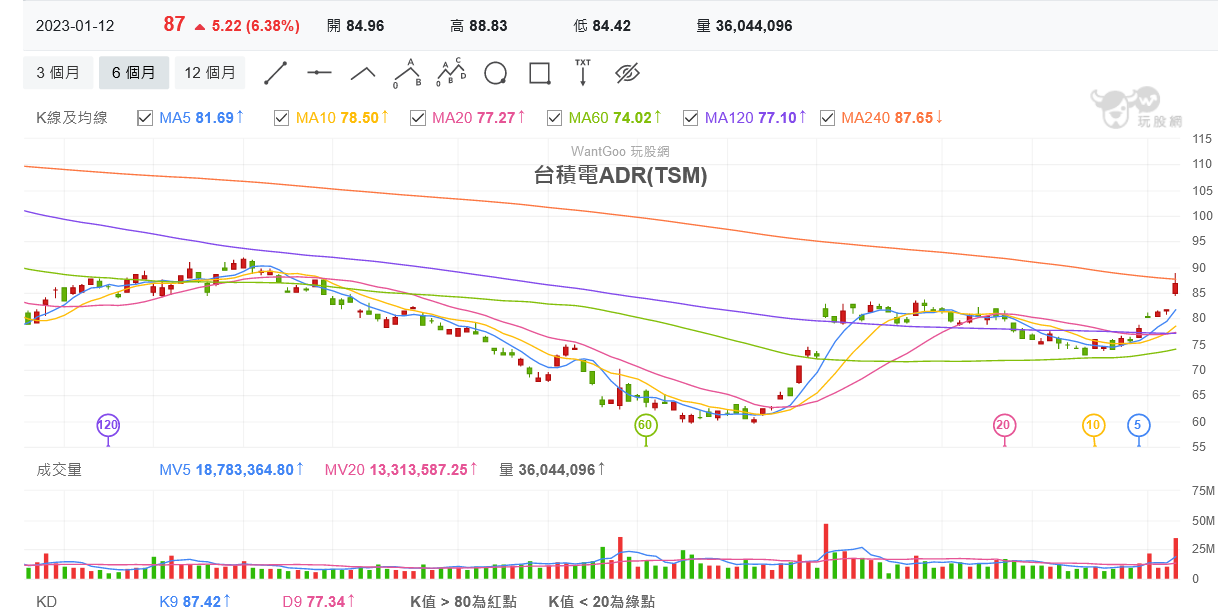Click the MA240 87.65 value label
This screenshot has width=1218, height=615.
point(893,118)
